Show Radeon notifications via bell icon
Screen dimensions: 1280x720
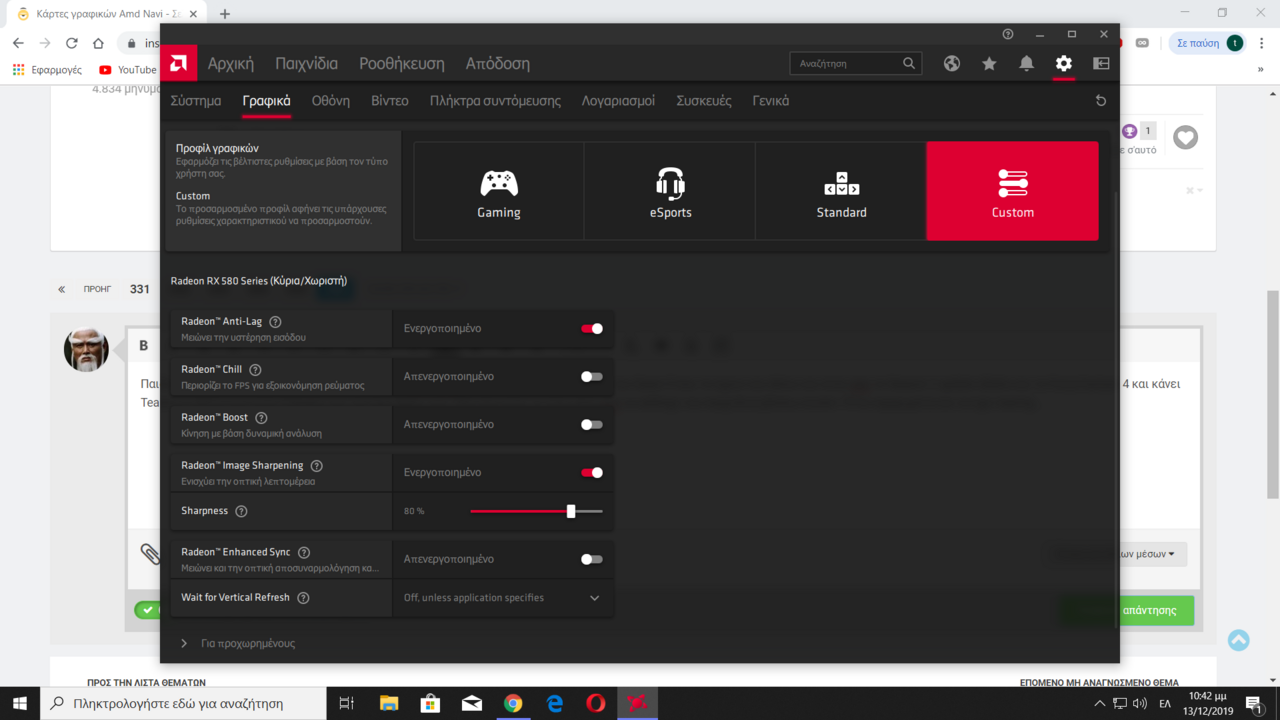pos(1026,63)
